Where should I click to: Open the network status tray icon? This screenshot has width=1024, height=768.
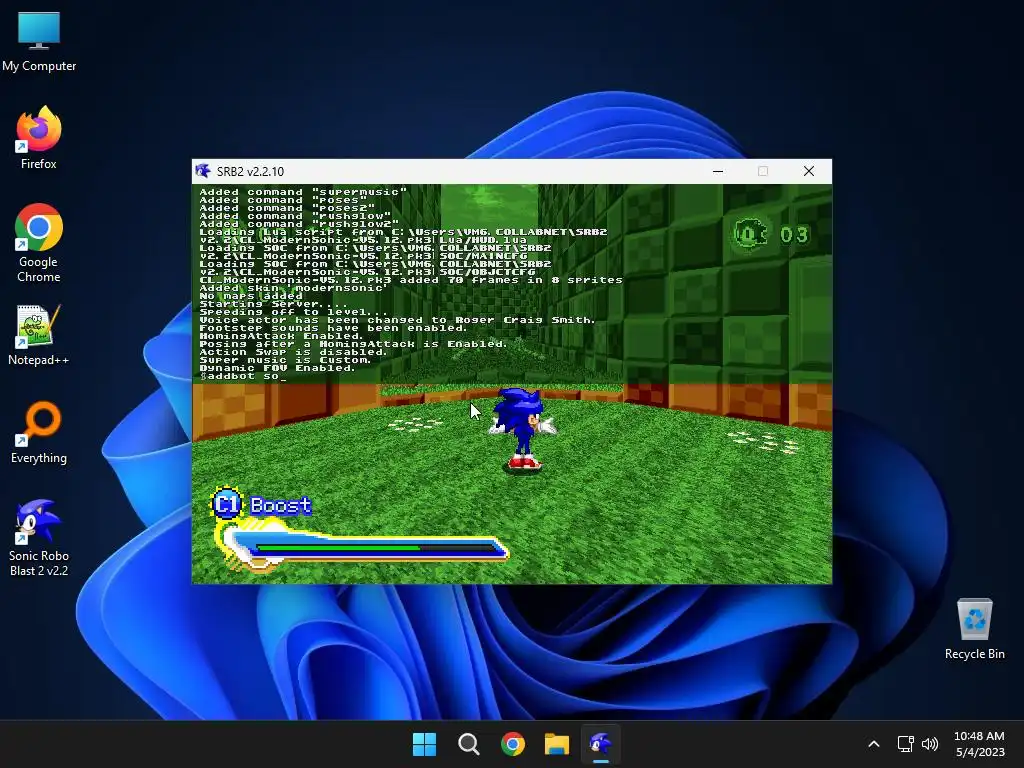905,744
